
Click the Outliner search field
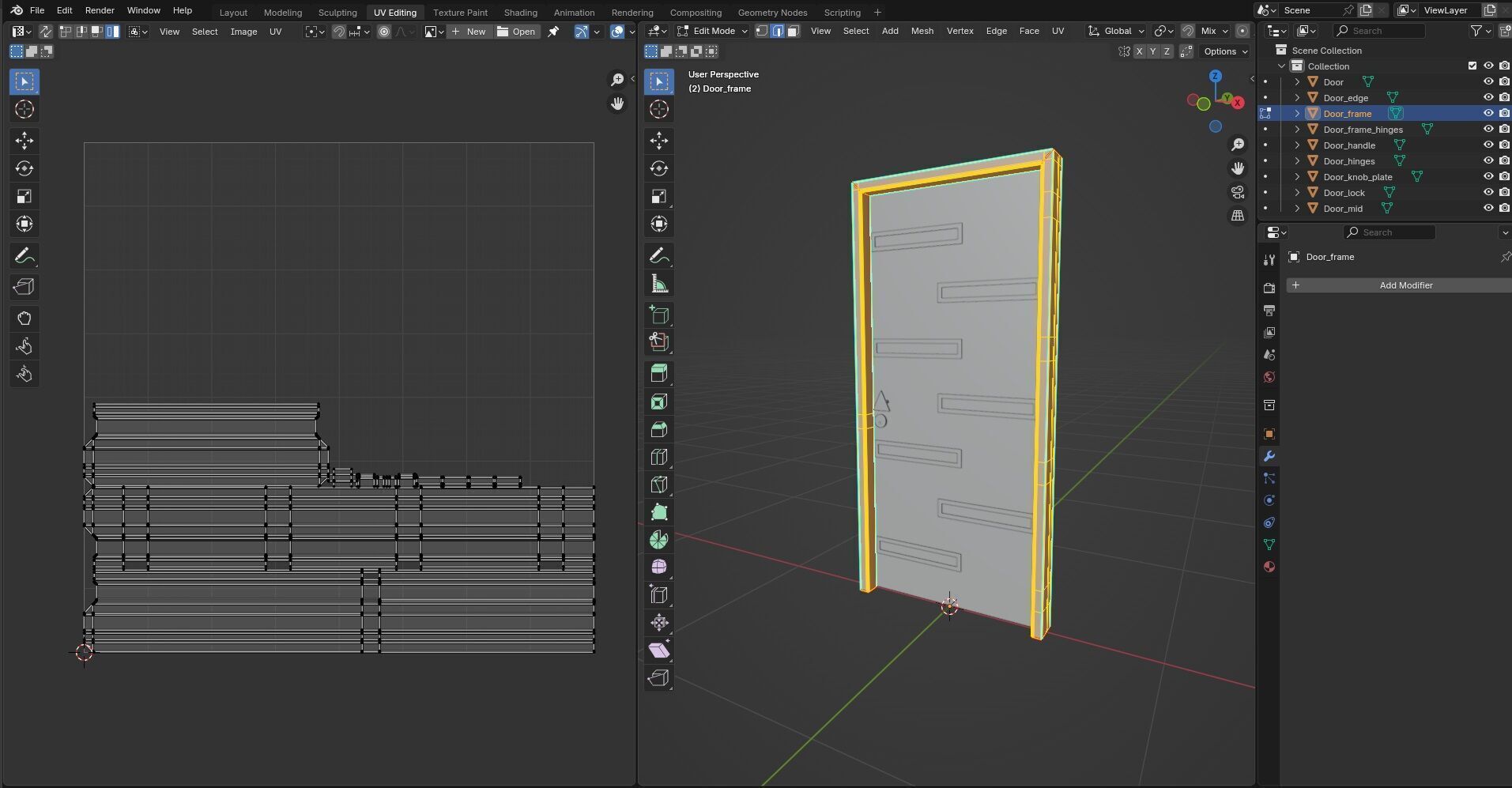click(1378, 31)
